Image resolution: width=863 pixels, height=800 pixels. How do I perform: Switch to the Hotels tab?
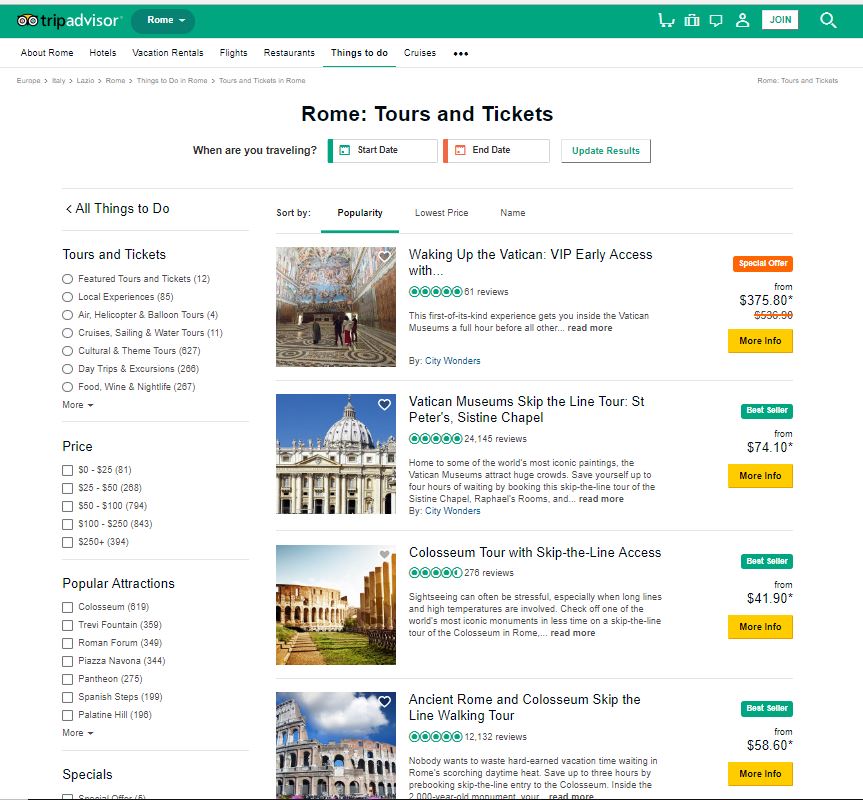coord(102,52)
